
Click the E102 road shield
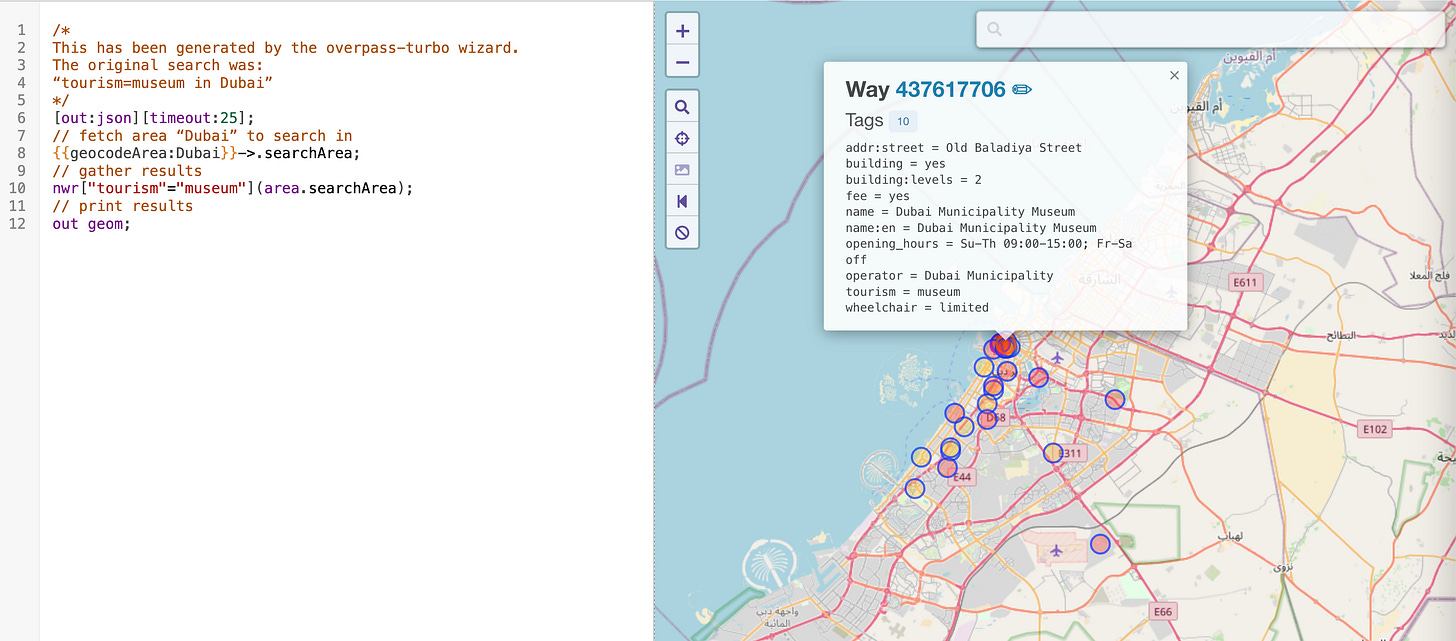pos(1376,429)
